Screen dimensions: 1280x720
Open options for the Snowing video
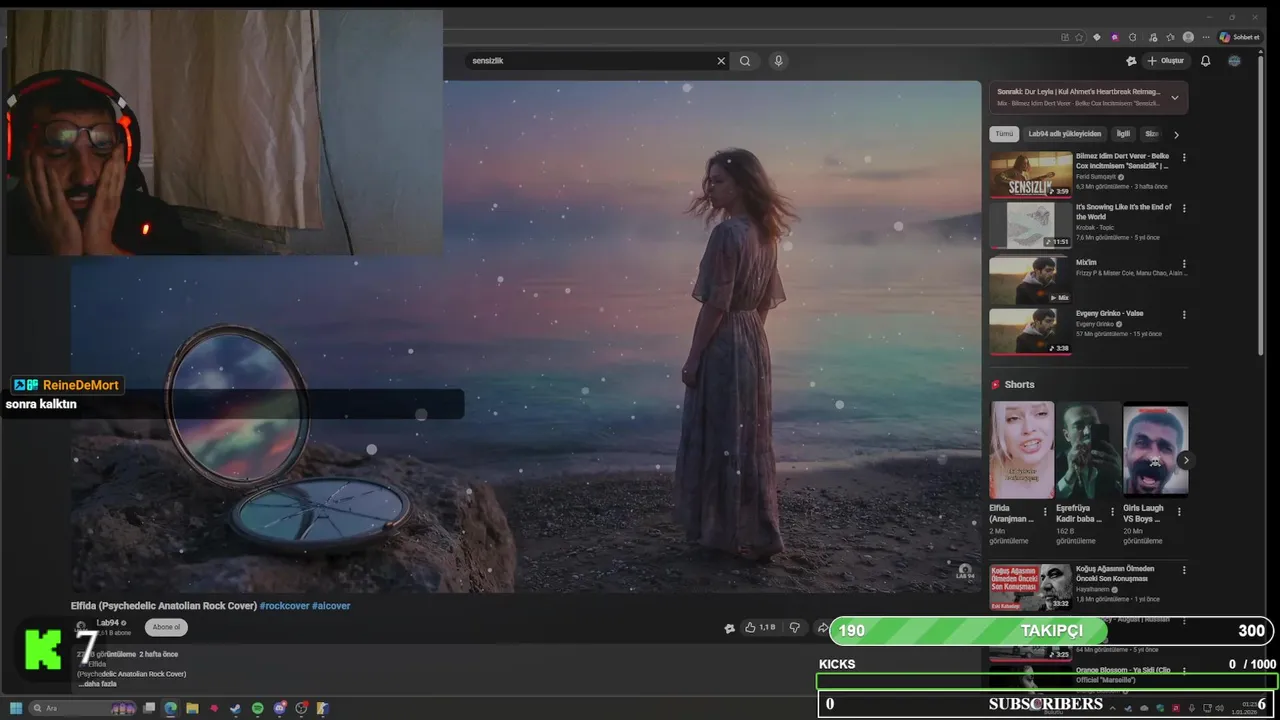pyautogui.click(x=1184, y=209)
